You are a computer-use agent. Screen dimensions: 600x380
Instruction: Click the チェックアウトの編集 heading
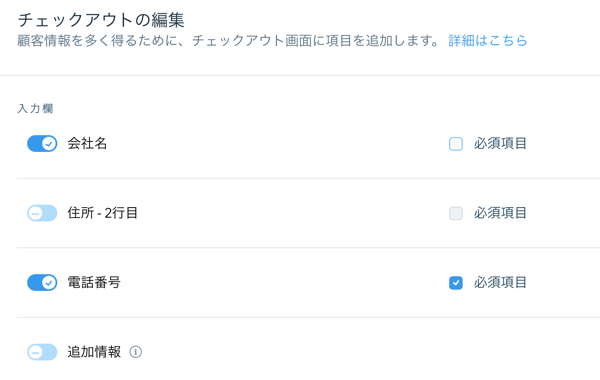click(x=101, y=20)
